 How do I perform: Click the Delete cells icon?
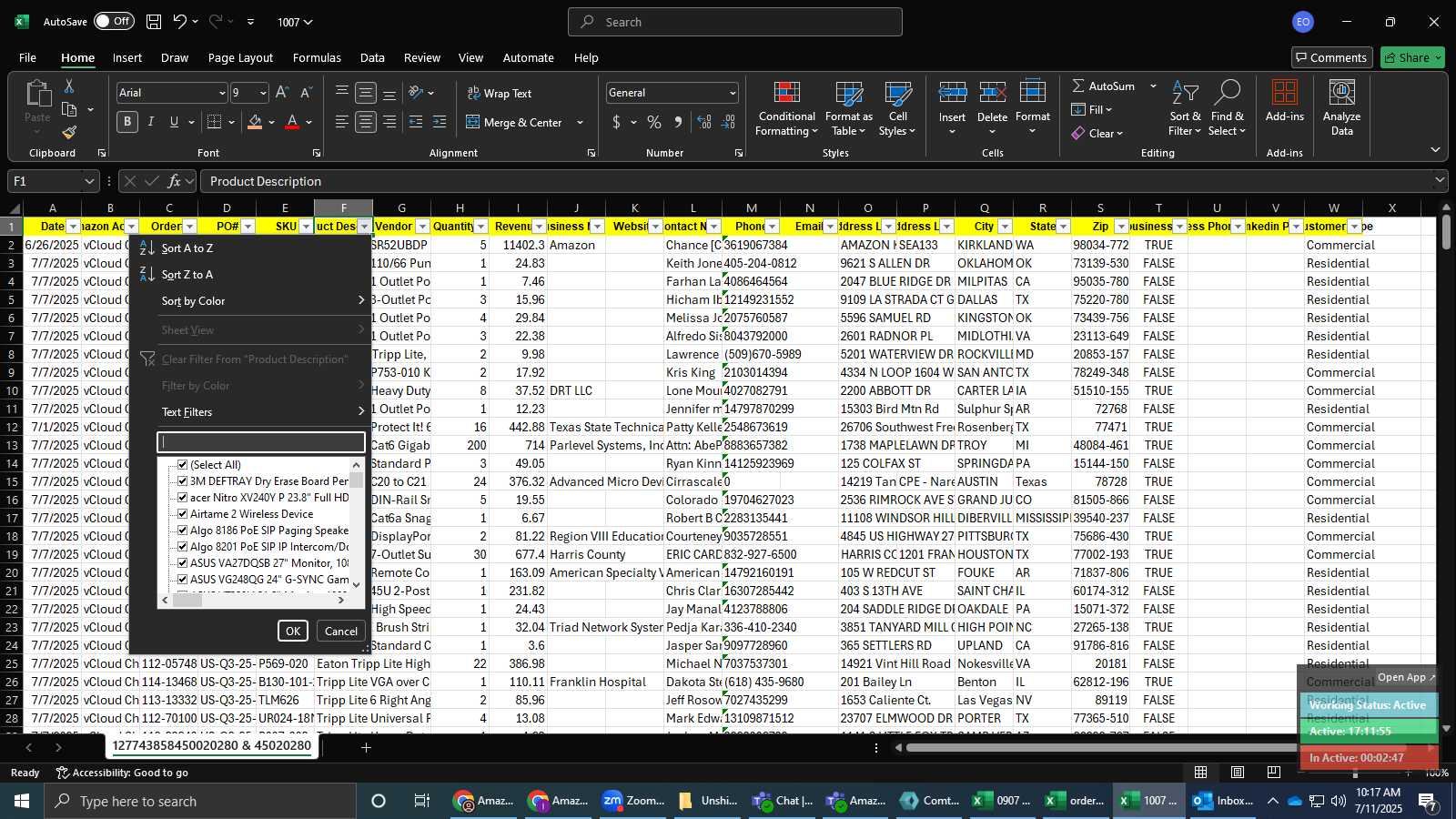992,93
